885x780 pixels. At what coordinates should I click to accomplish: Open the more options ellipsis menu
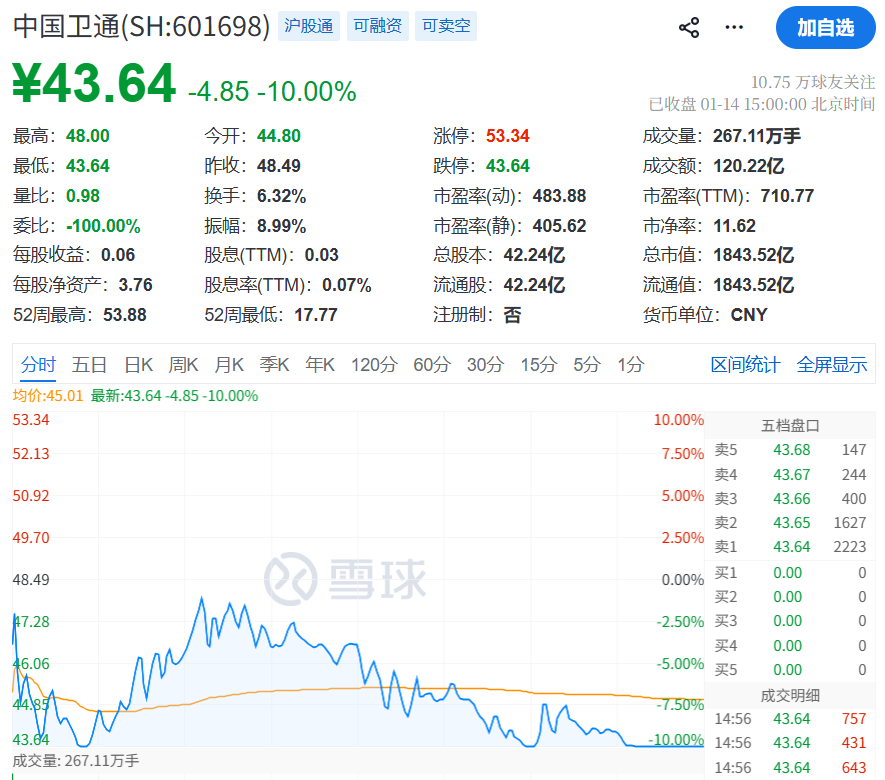click(x=733, y=28)
